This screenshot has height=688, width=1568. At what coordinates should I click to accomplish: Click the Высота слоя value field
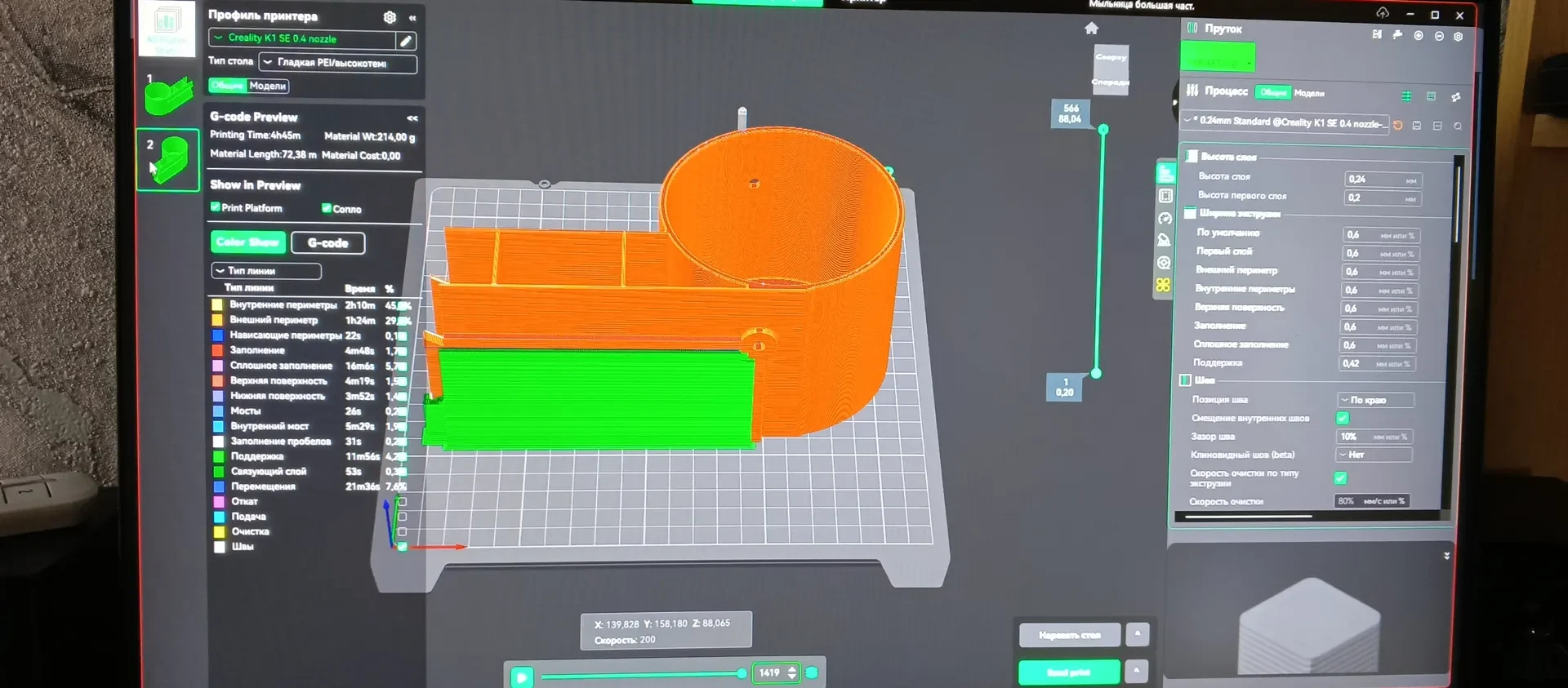(x=1383, y=180)
